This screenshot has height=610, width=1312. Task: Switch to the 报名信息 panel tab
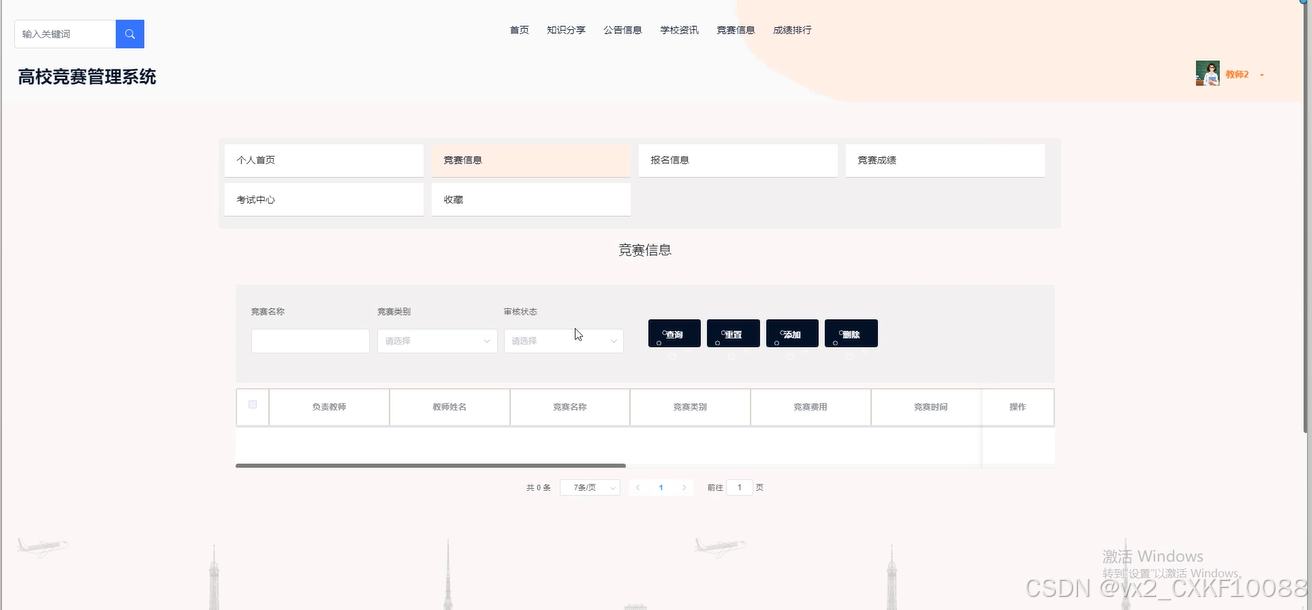pos(738,160)
